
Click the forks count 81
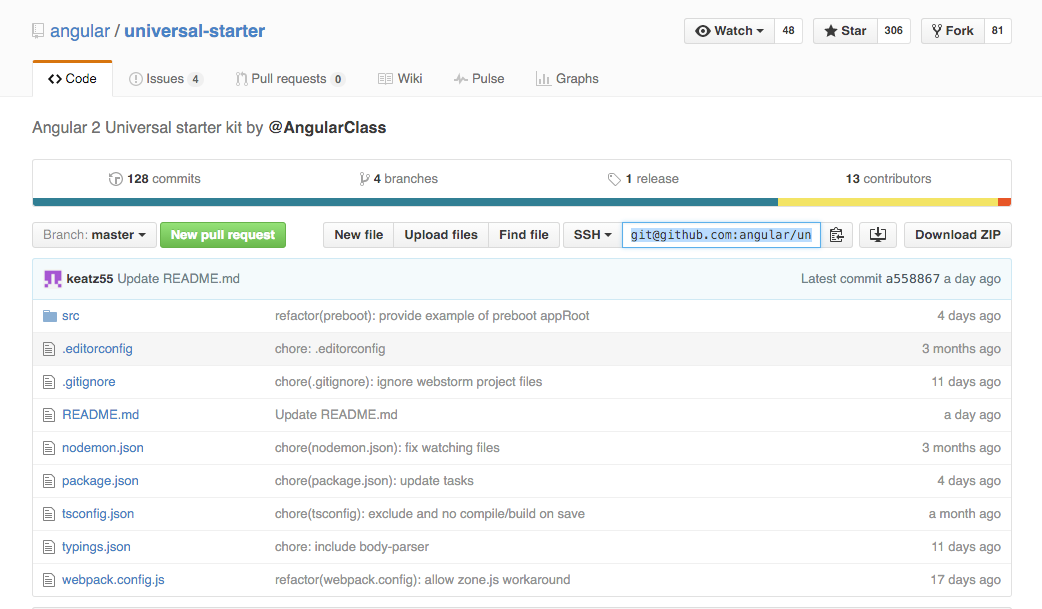coord(997,31)
